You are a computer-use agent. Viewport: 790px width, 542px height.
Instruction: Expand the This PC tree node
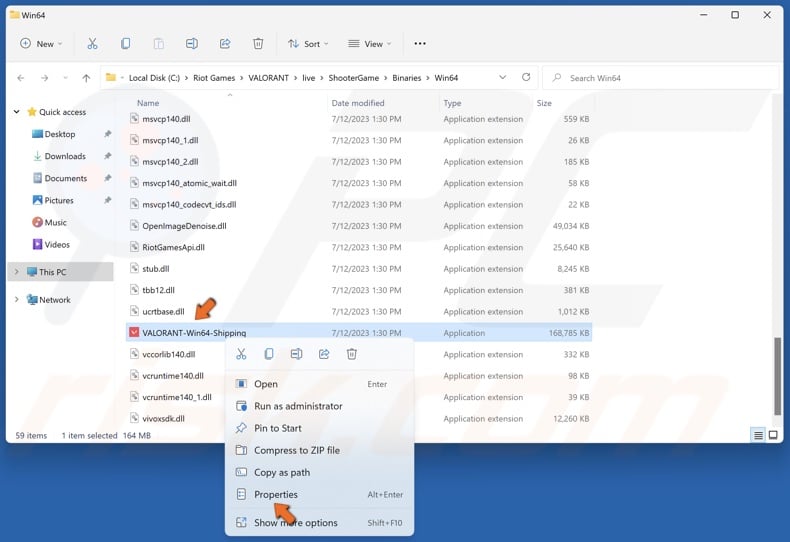17,272
